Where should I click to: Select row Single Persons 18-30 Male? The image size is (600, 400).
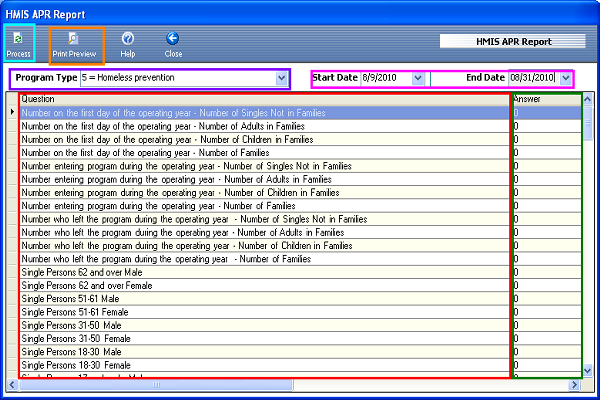[x=264, y=351]
